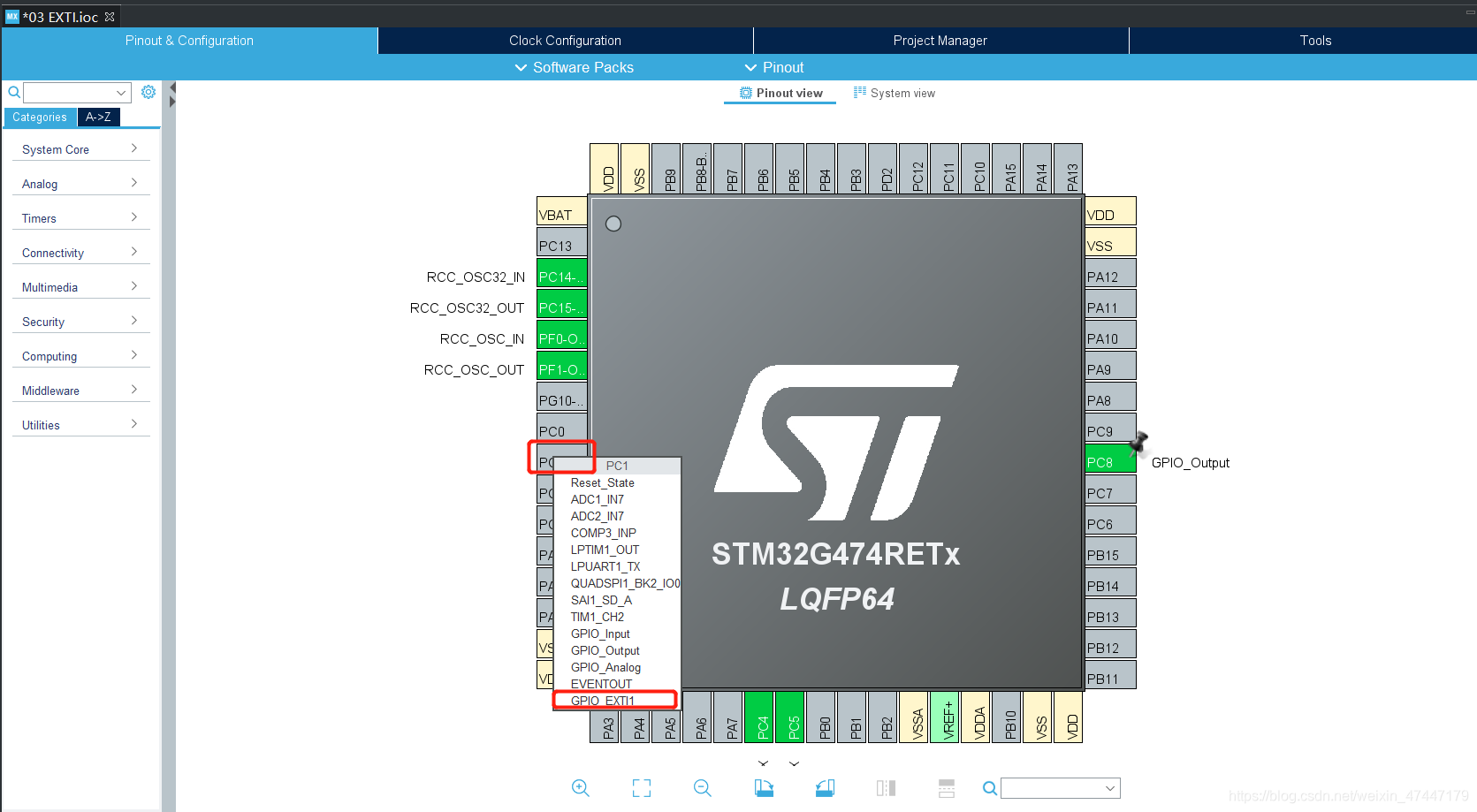Open the Pinout & Configuration tab
The height and width of the screenshot is (812, 1477).
click(189, 41)
